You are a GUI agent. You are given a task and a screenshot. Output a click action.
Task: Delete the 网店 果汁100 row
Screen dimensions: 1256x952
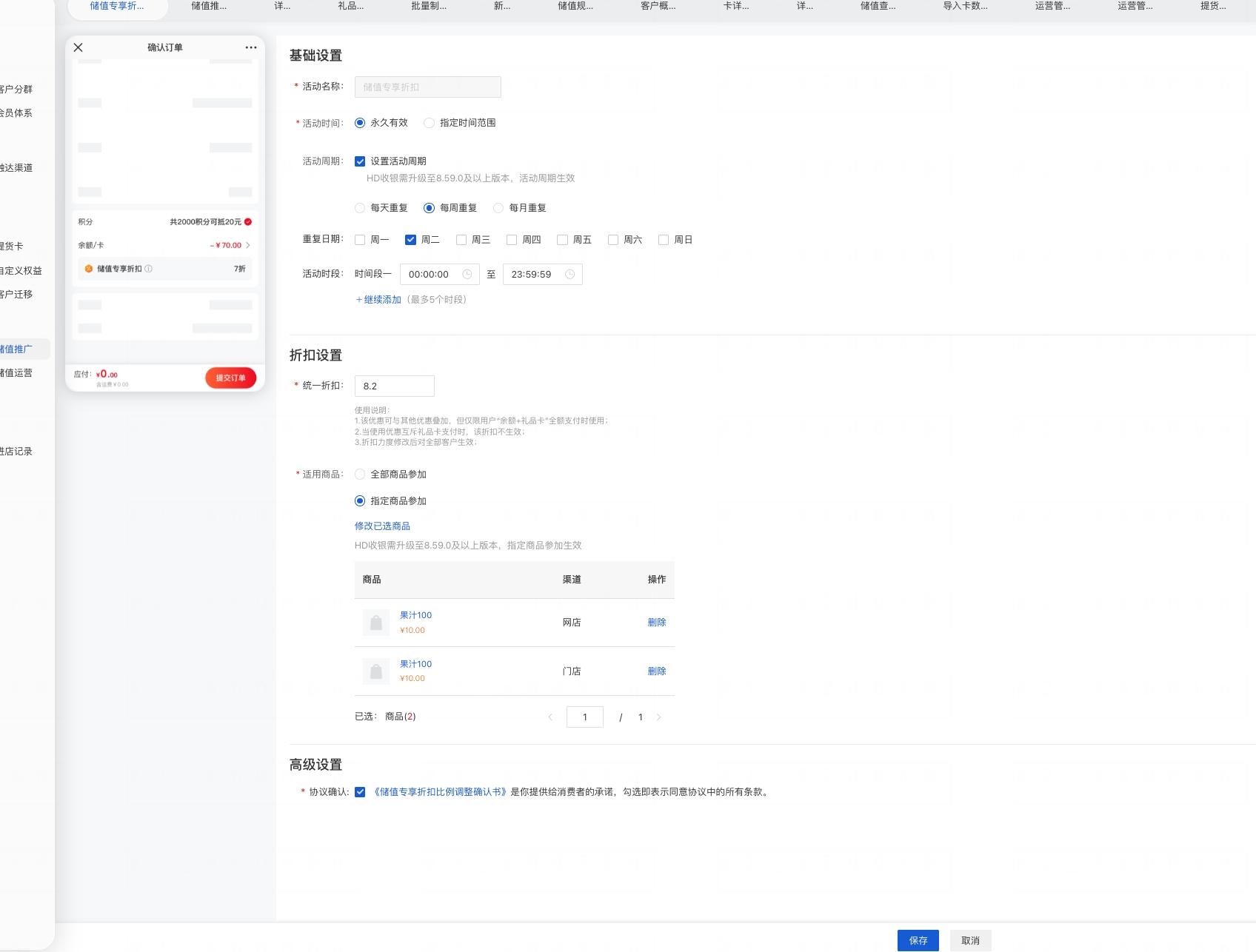(657, 623)
